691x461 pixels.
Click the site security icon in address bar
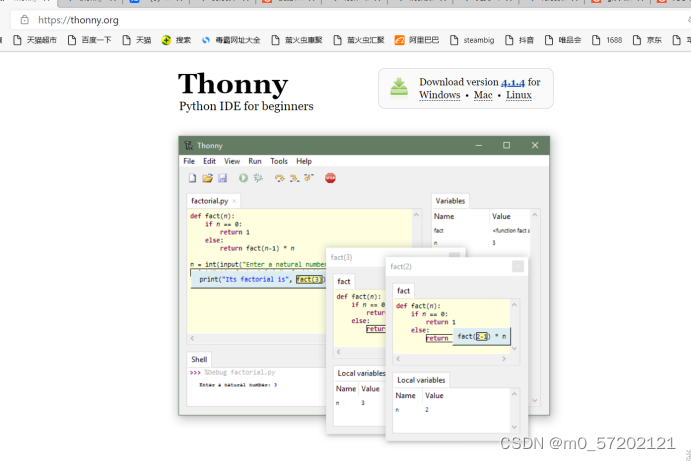[x=25, y=20]
